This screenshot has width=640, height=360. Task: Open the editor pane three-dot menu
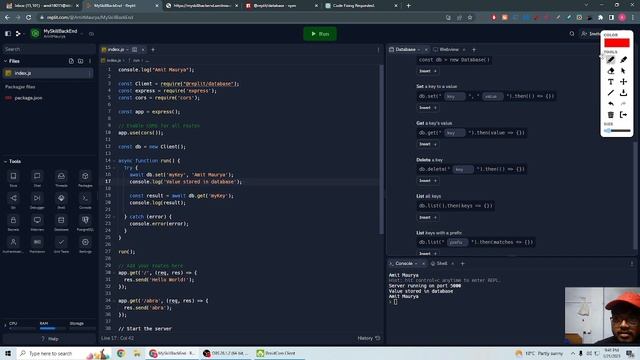pyautogui.click(x=378, y=50)
